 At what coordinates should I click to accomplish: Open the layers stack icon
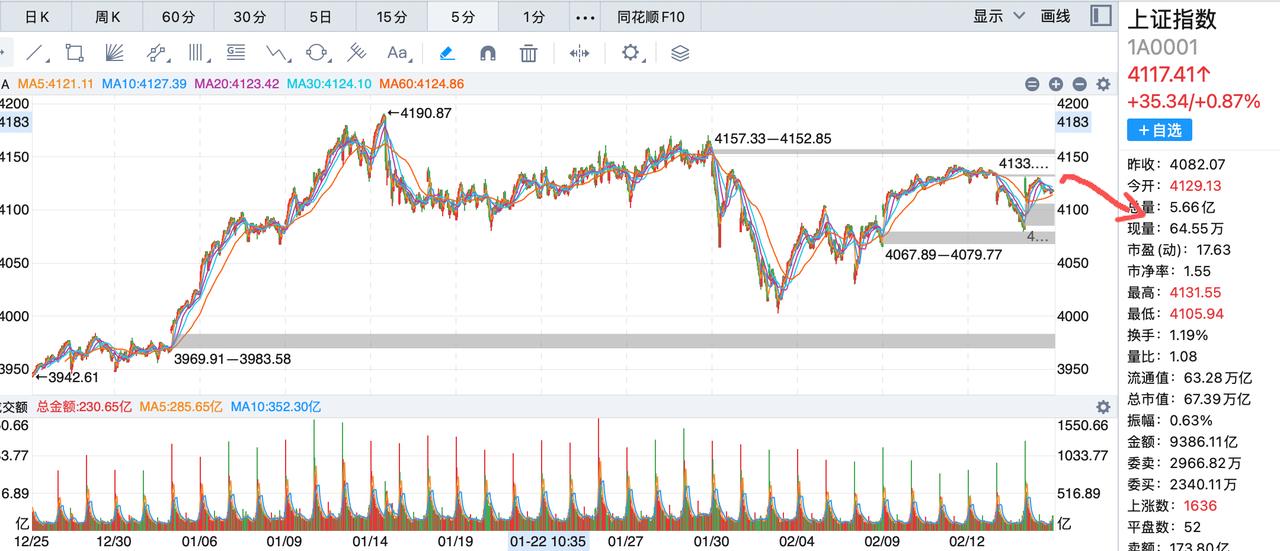680,52
